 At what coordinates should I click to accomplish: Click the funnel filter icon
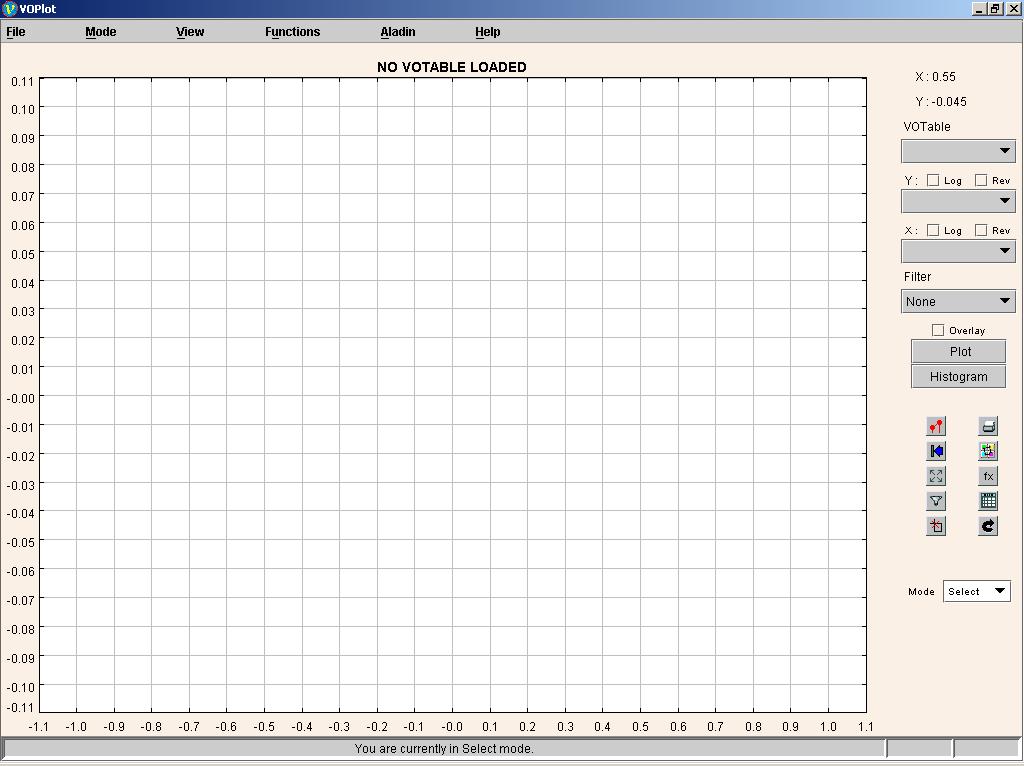click(936, 502)
